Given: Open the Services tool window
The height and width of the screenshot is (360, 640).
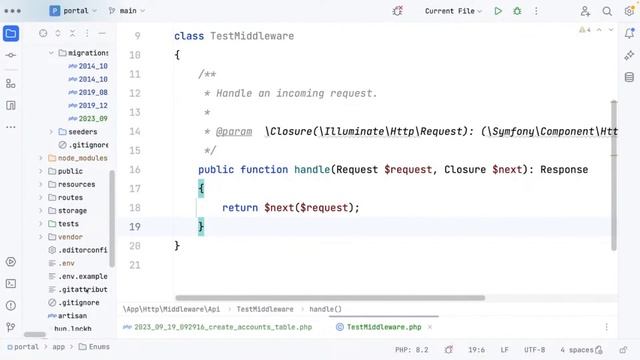Looking at the screenshot, I should (11, 262).
